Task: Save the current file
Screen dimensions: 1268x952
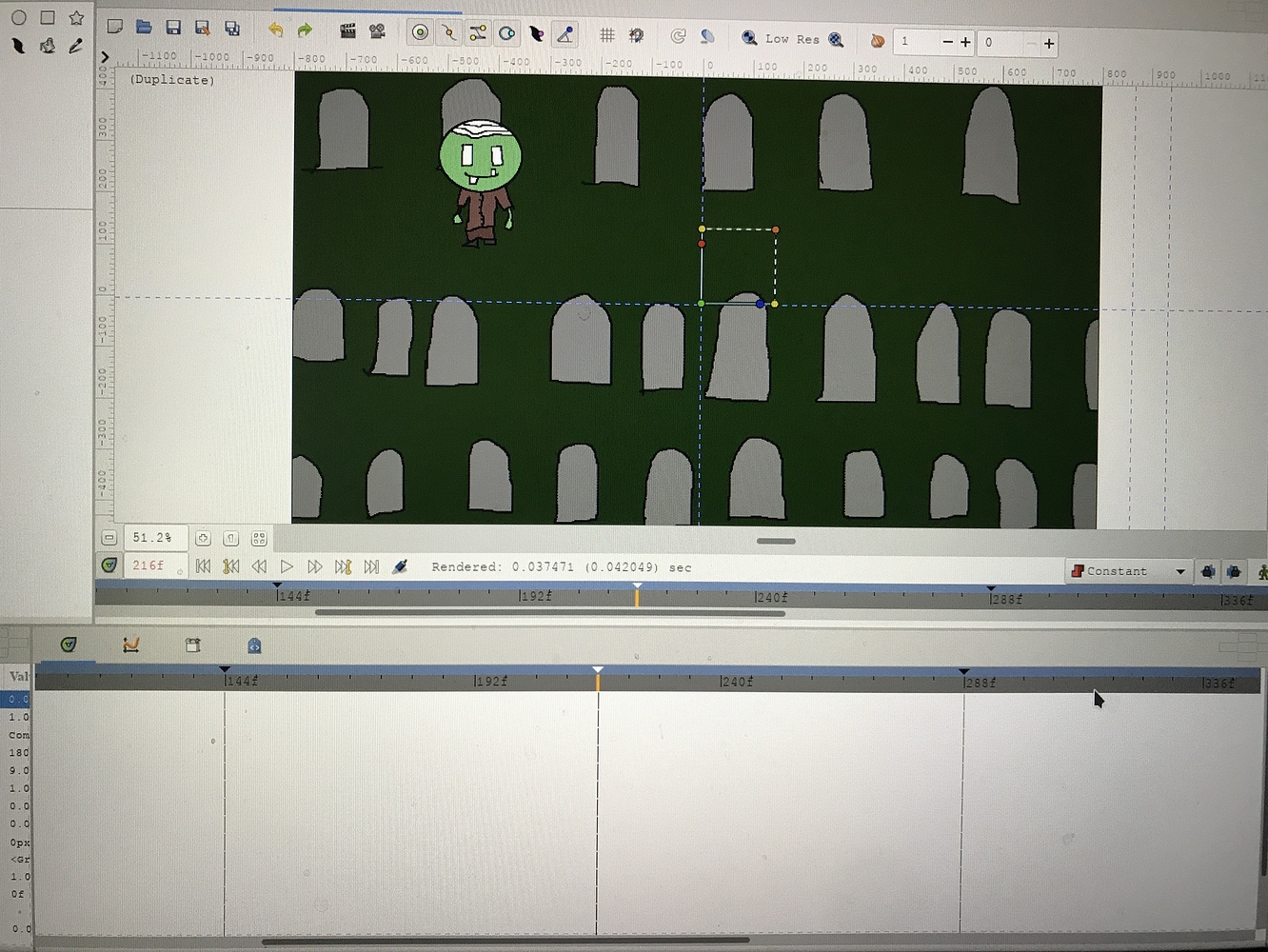Action: [x=173, y=28]
